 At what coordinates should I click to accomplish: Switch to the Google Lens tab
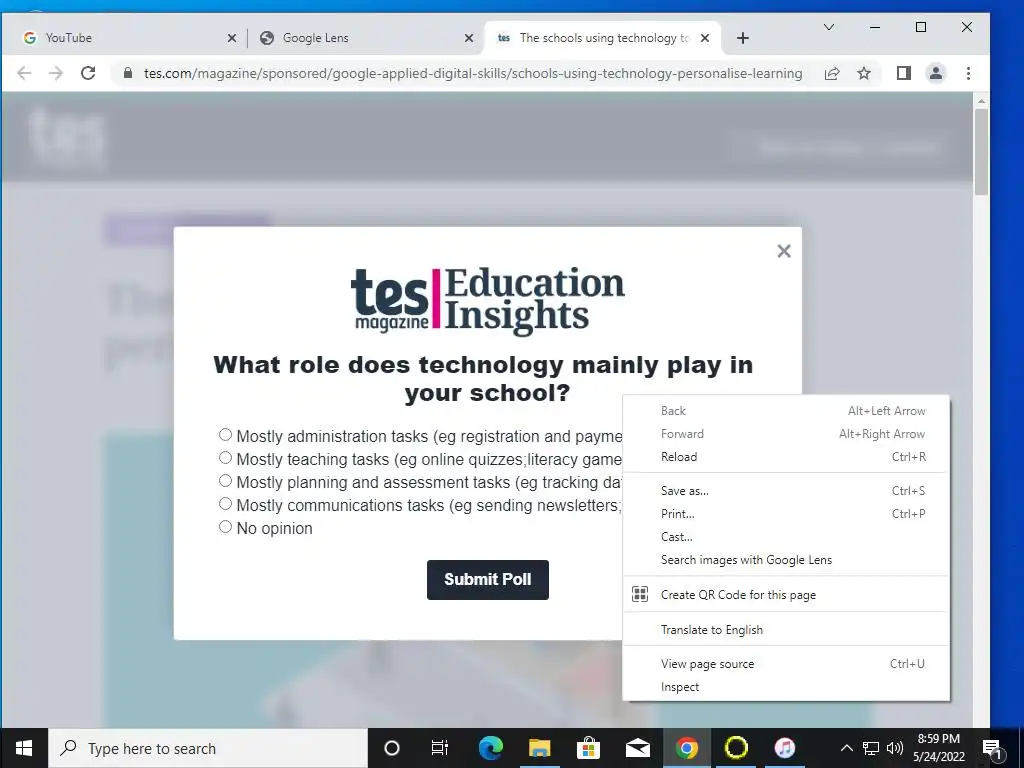(x=366, y=38)
